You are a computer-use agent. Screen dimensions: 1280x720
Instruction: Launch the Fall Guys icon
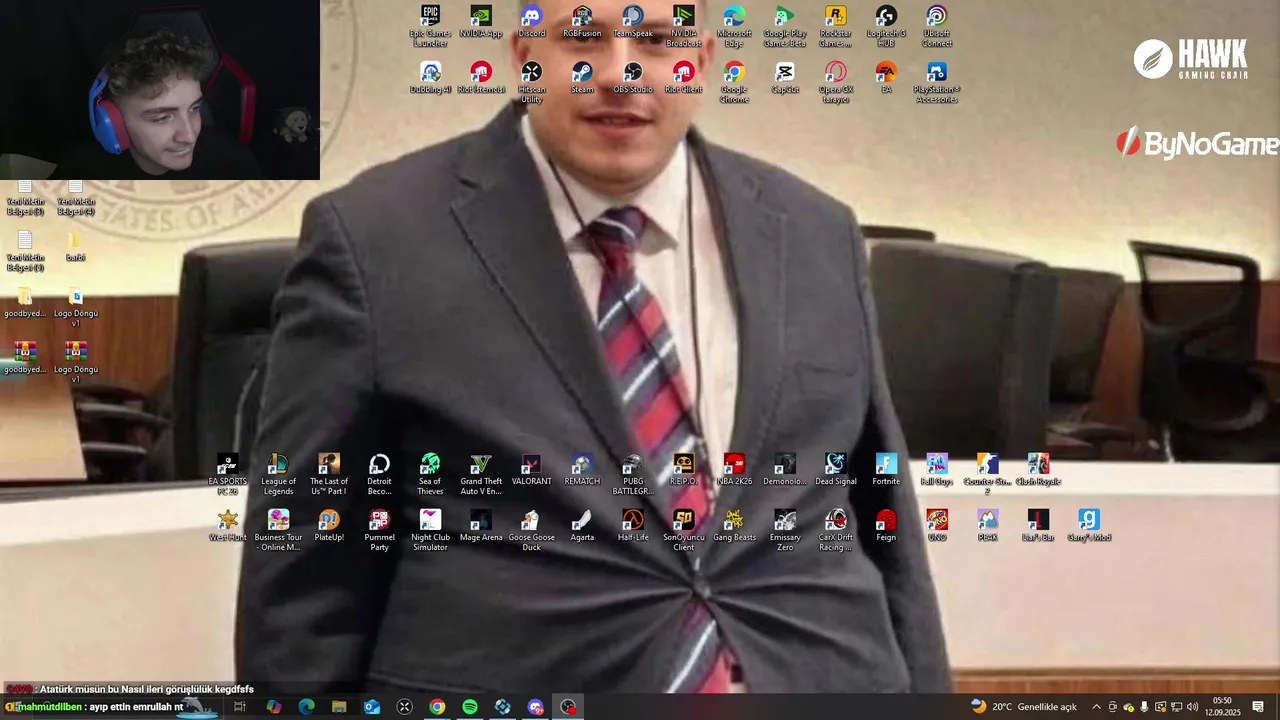pos(937,470)
